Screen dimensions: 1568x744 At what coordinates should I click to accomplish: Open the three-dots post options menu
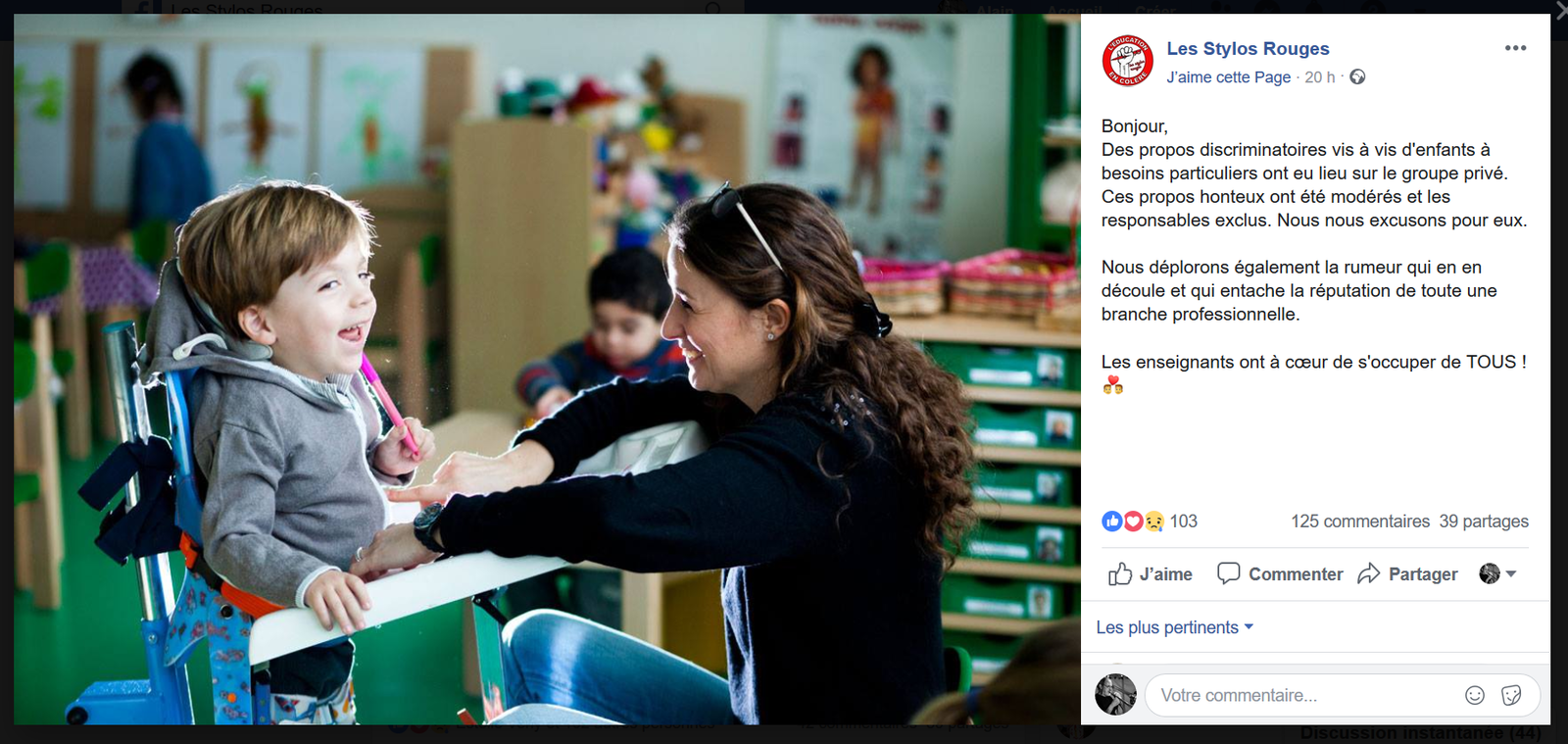pos(1515,48)
